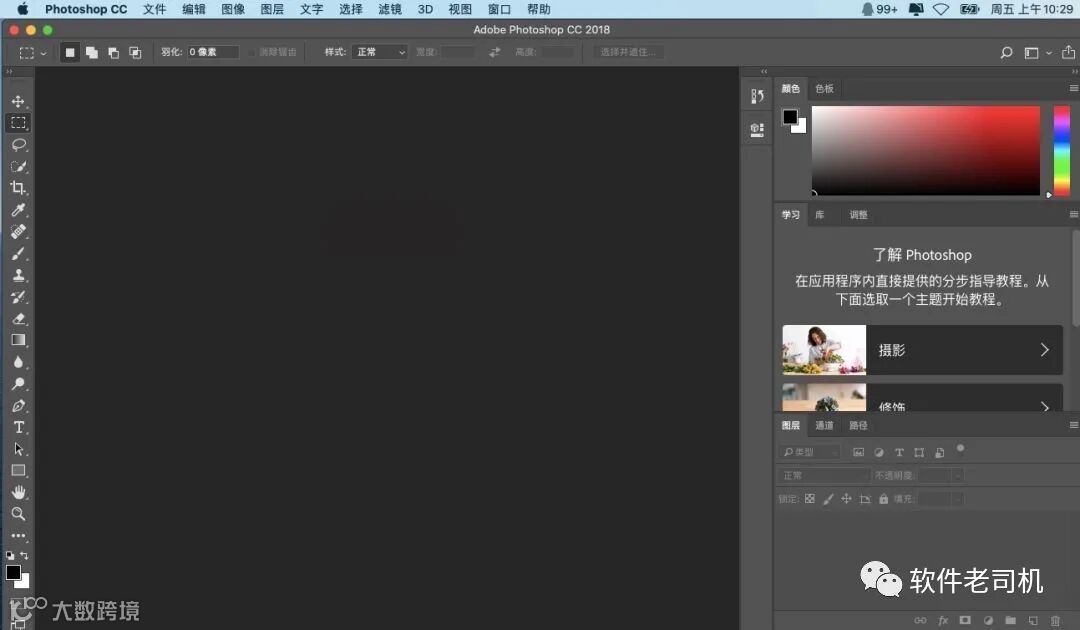Select the Pen tool
The height and width of the screenshot is (630, 1080).
[19, 406]
